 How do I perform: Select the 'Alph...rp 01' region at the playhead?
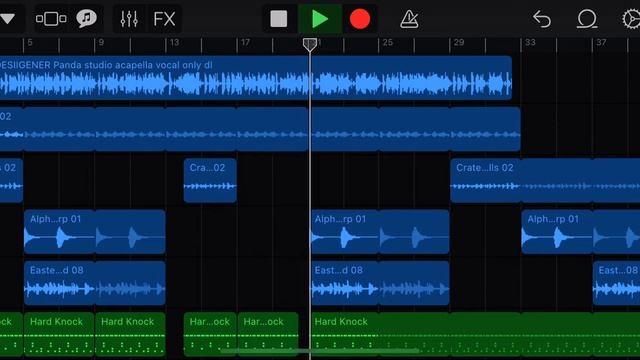[380, 232]
